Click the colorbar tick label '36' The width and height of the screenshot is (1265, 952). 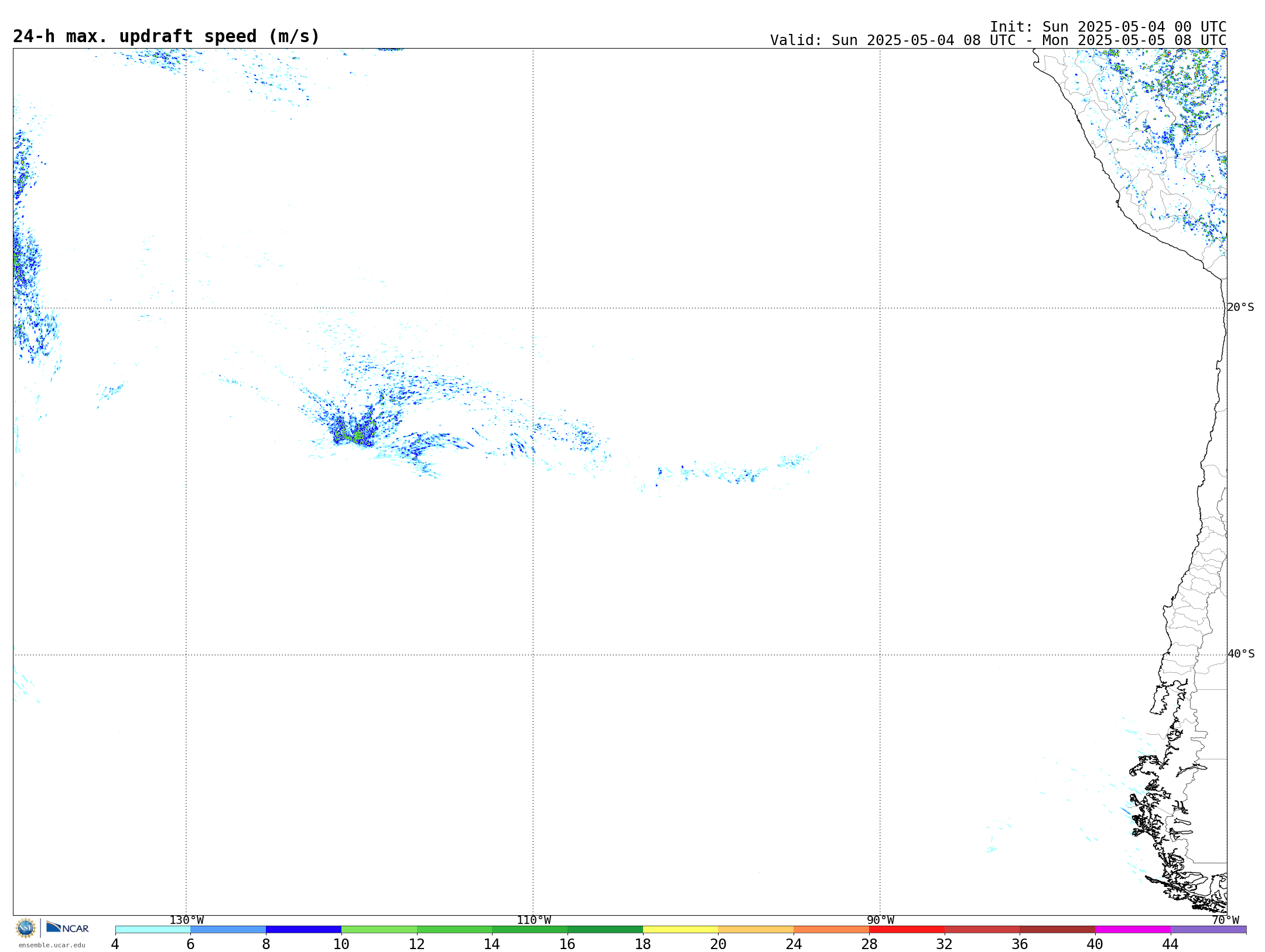[x=1020, y=944]
